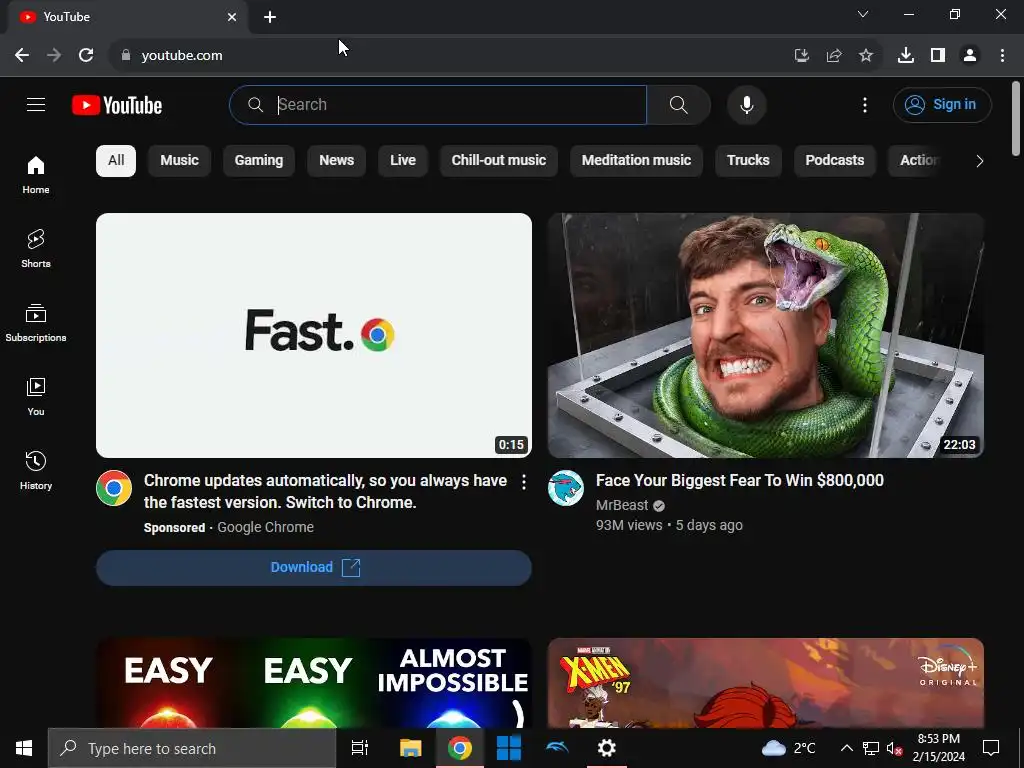Open Chrome three-dot menu
Image resolution: width=1024 pixels, height=768 pixels.
(1002, 56)
